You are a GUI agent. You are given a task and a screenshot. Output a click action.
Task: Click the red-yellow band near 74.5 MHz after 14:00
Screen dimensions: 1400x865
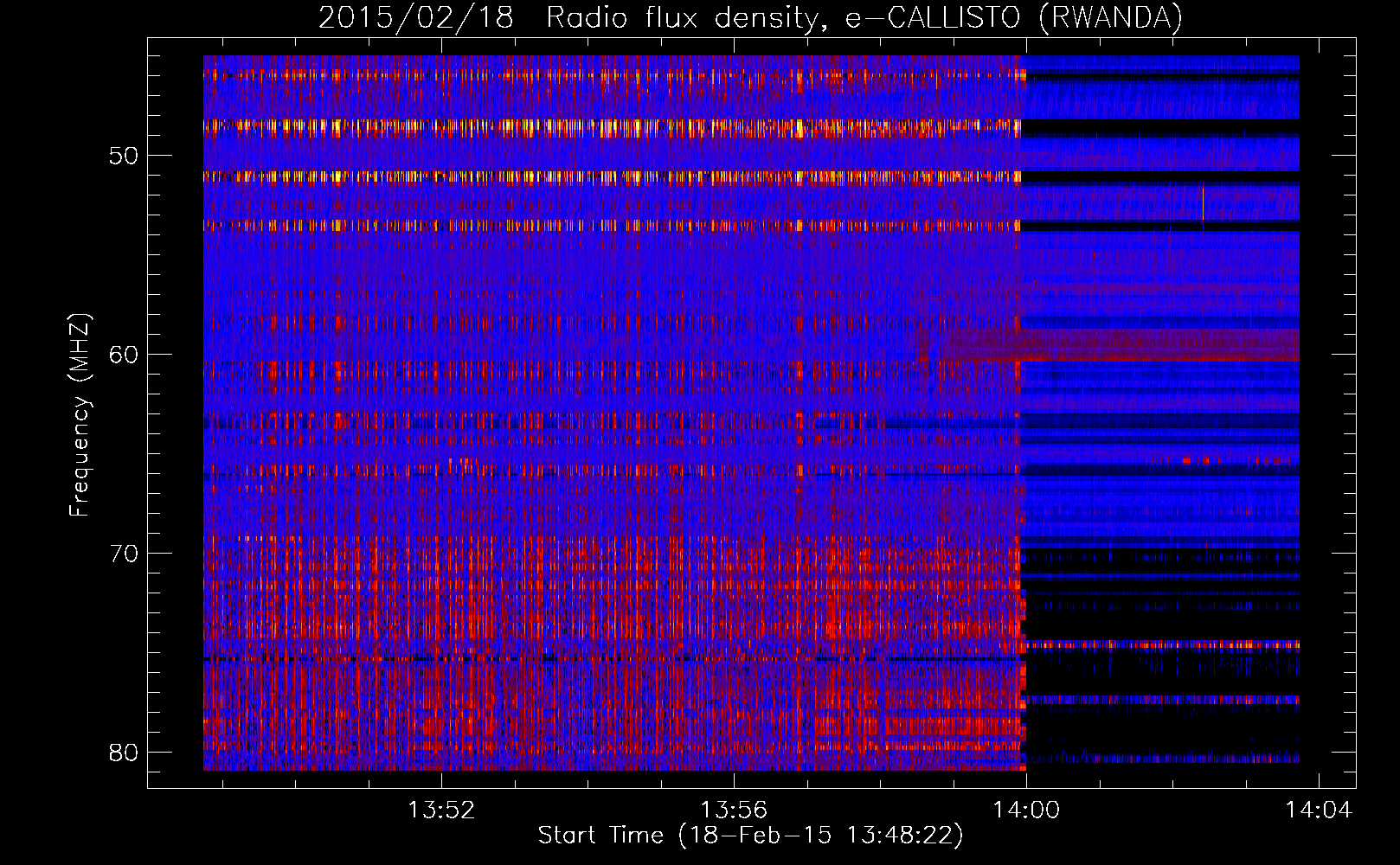point(1159,644)
